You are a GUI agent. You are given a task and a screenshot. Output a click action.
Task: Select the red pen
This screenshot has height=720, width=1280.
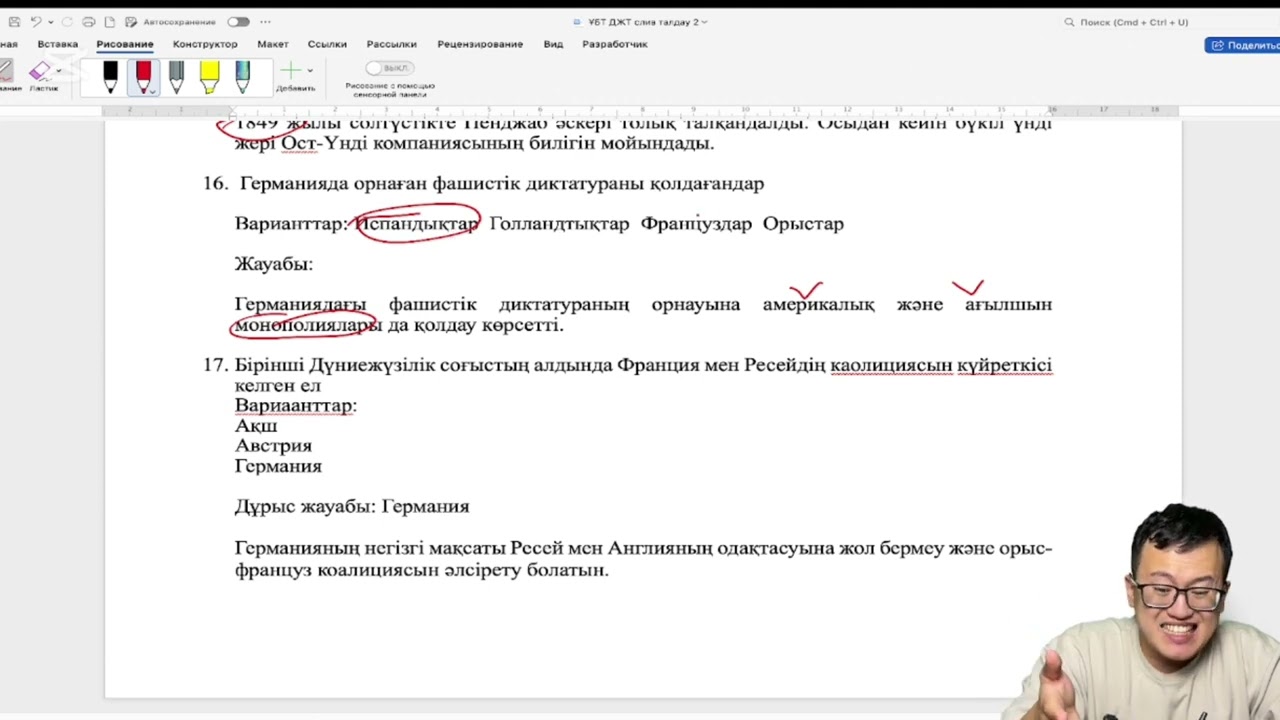143,76
